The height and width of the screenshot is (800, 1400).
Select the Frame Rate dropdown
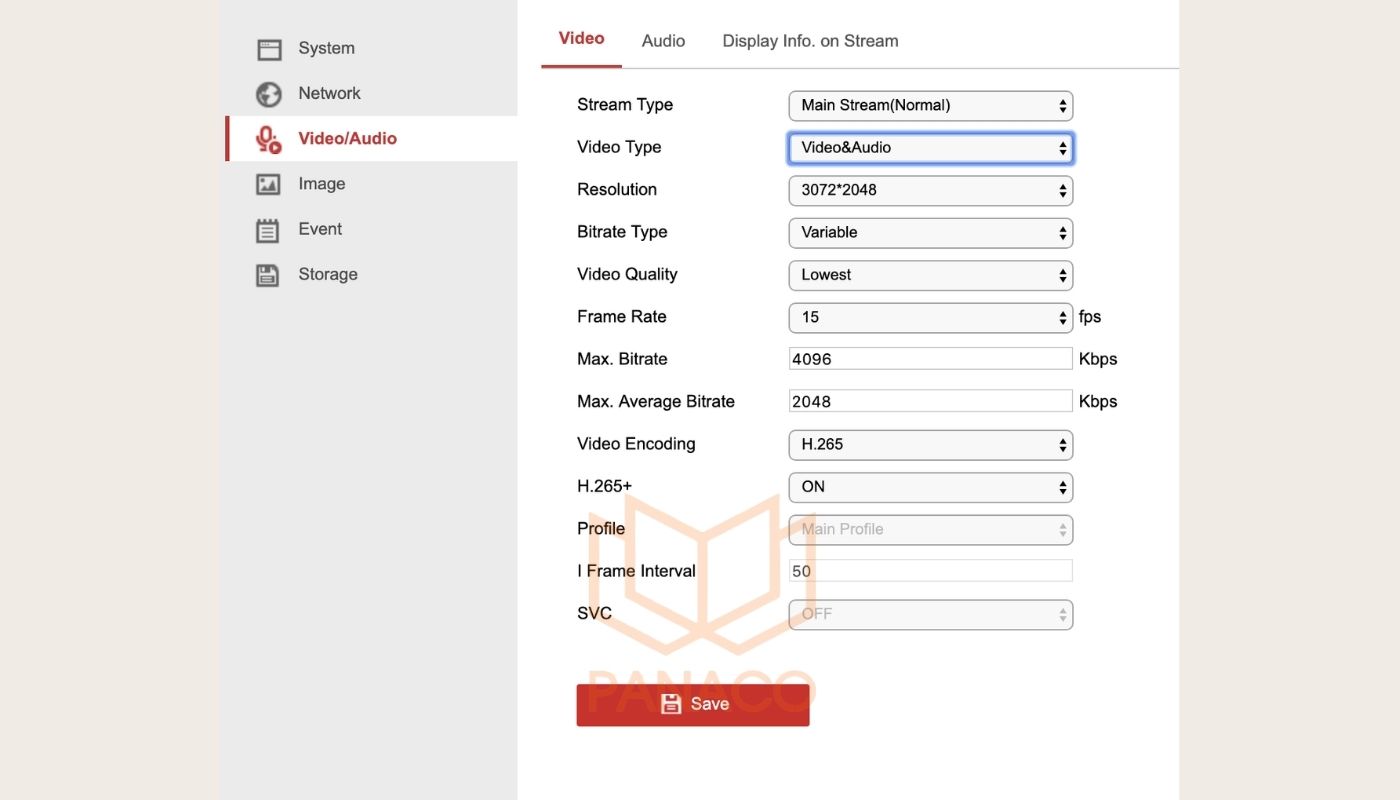[930, 318]
